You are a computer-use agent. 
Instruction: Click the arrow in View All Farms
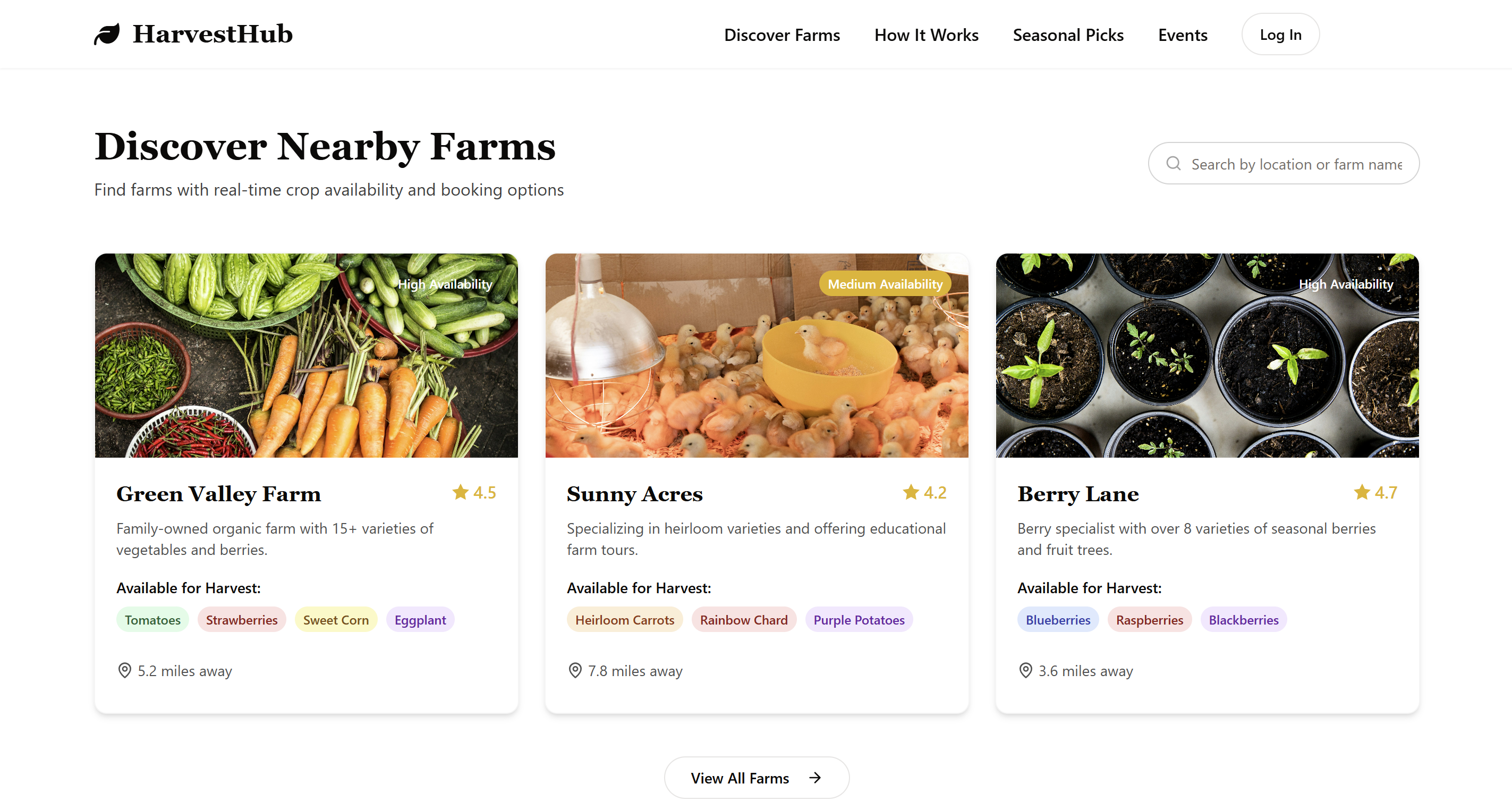[814, 777]
